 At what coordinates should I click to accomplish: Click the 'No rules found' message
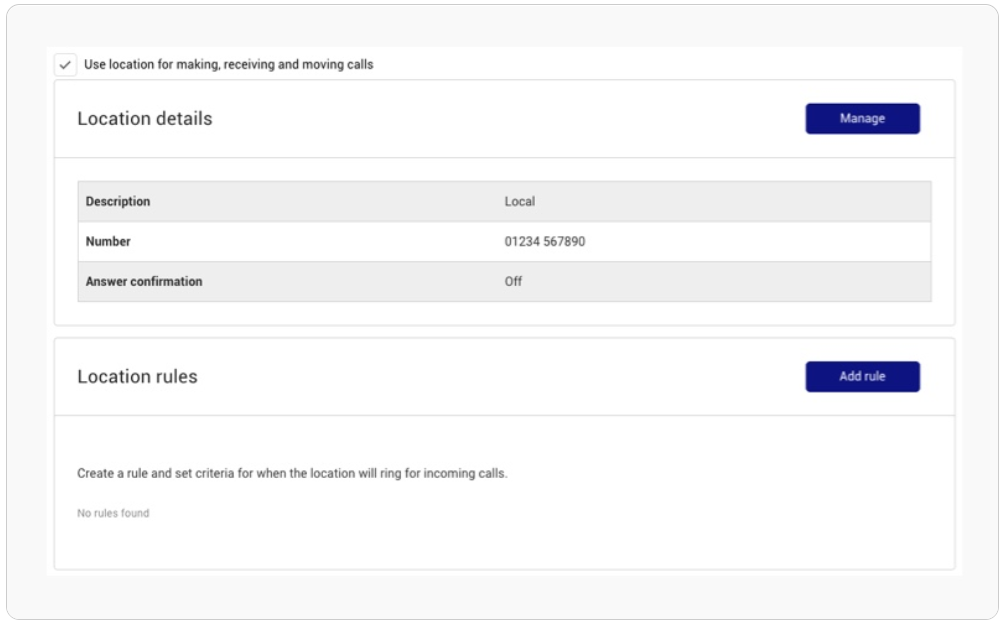coord(113,514)
